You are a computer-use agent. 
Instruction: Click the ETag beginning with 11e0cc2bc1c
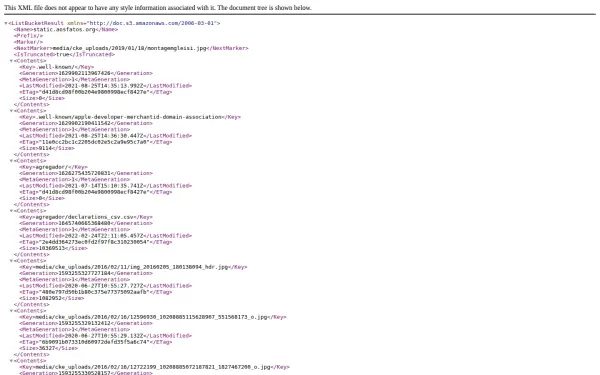click(x=96, y=142)
